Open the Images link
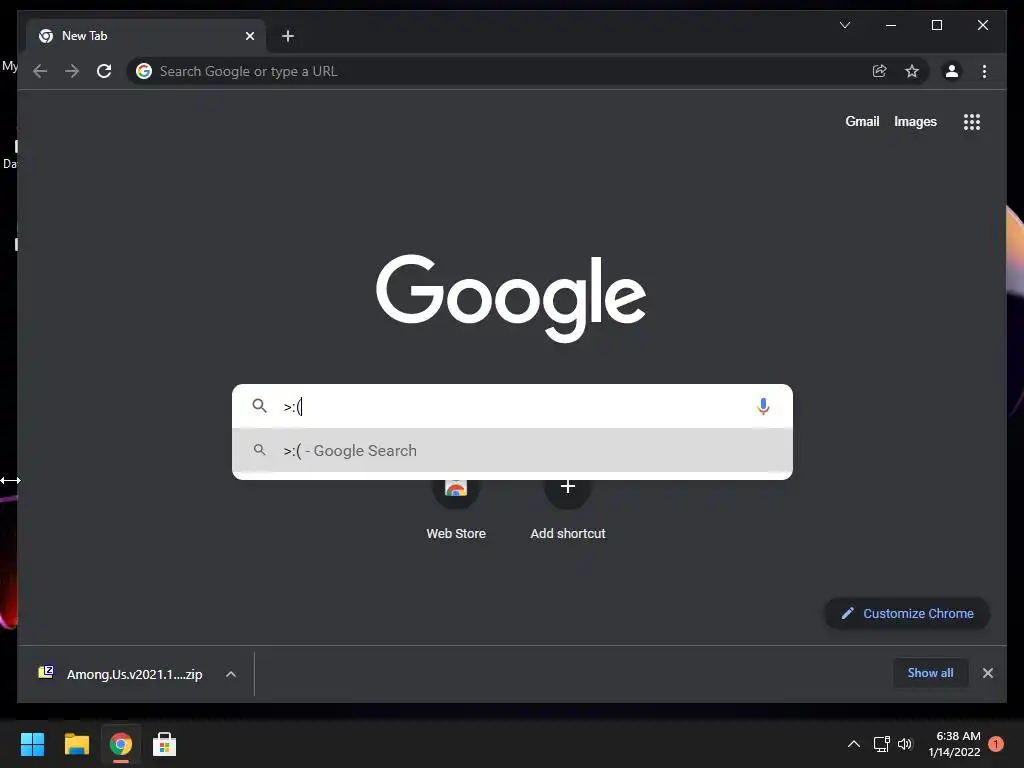 915,121
